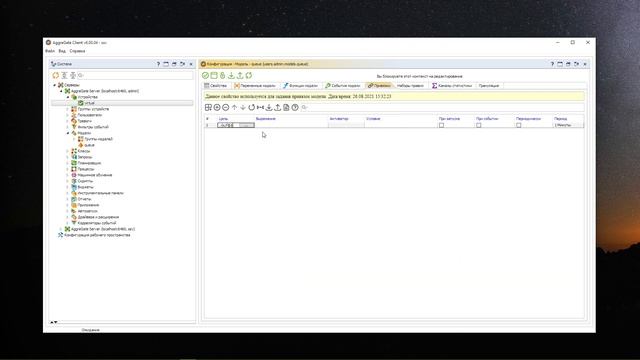Click the grid table-options icon left of the plus
The image size is (640, 360).
click(x=208, y=107)
